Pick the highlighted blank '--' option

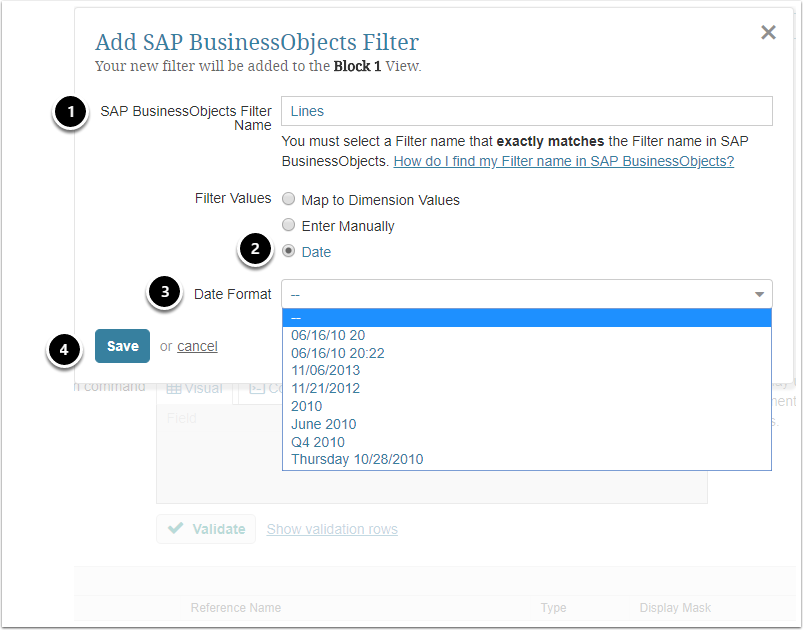[526, 318]
